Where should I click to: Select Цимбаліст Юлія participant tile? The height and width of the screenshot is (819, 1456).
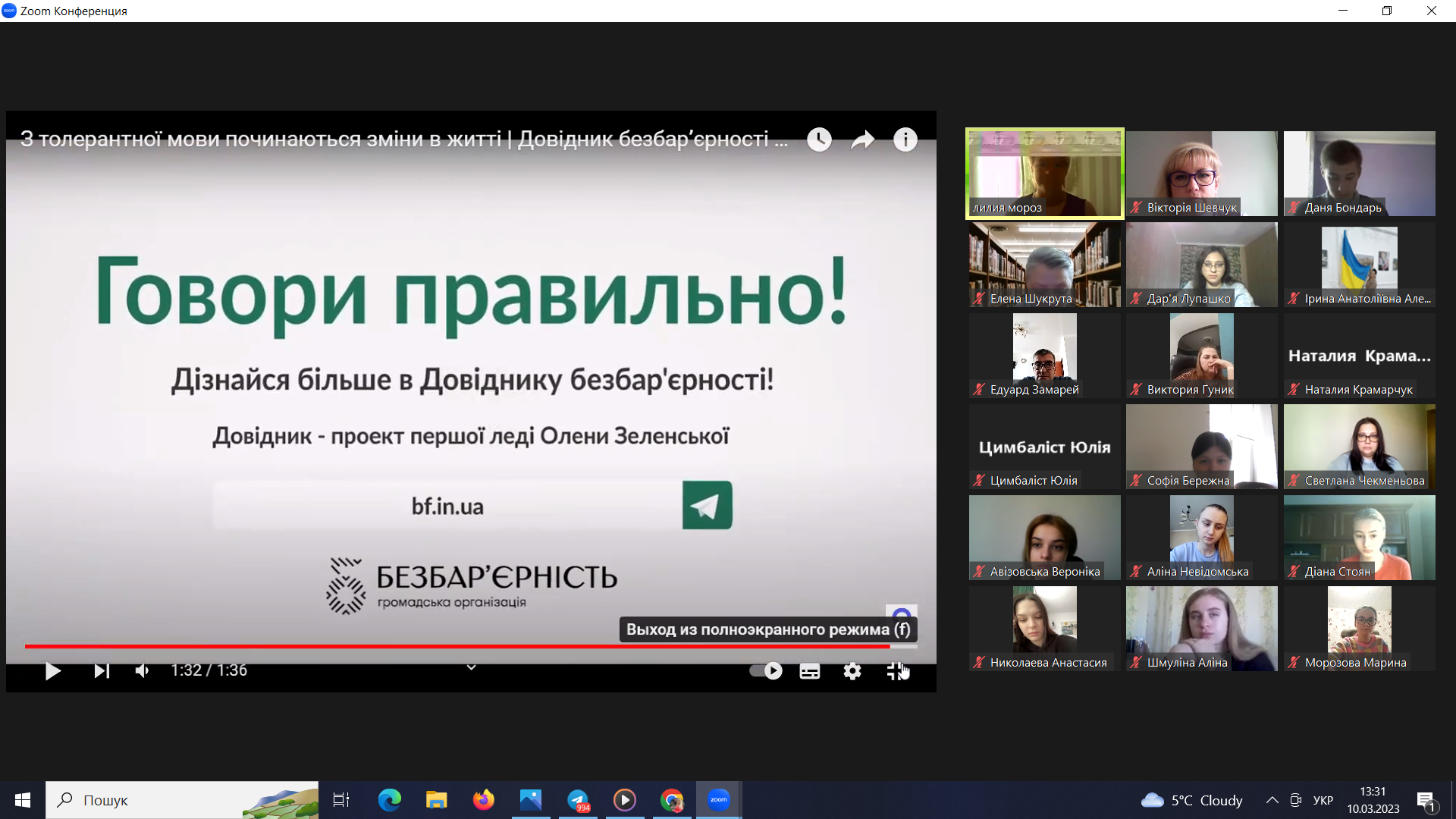point(1044,447)
